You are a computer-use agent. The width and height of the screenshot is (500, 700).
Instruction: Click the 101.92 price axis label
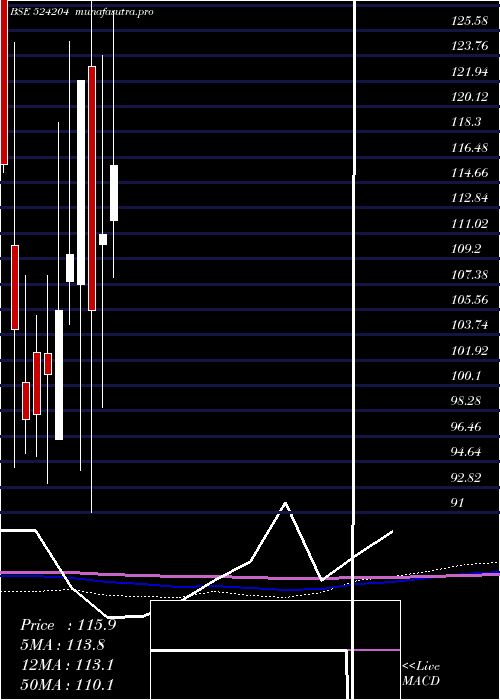pyautogui.click(x=469, y=350)
